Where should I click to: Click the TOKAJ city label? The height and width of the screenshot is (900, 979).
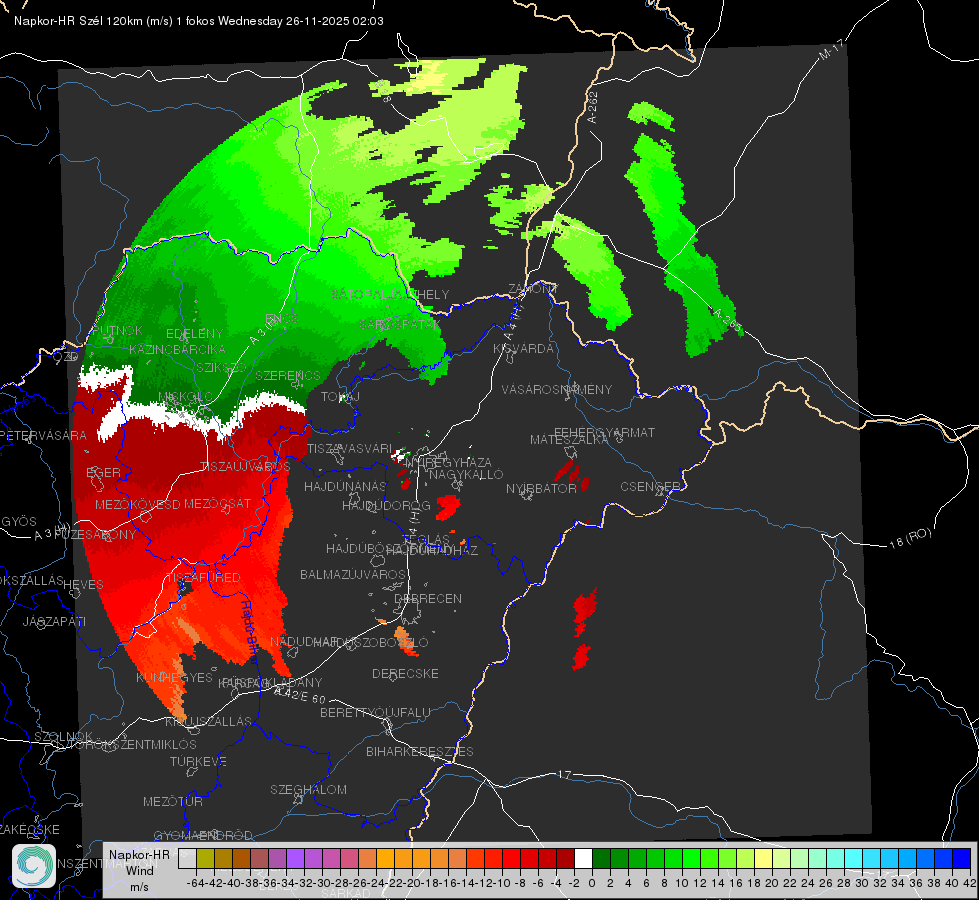pyautogui.click(x=340, y=397)
